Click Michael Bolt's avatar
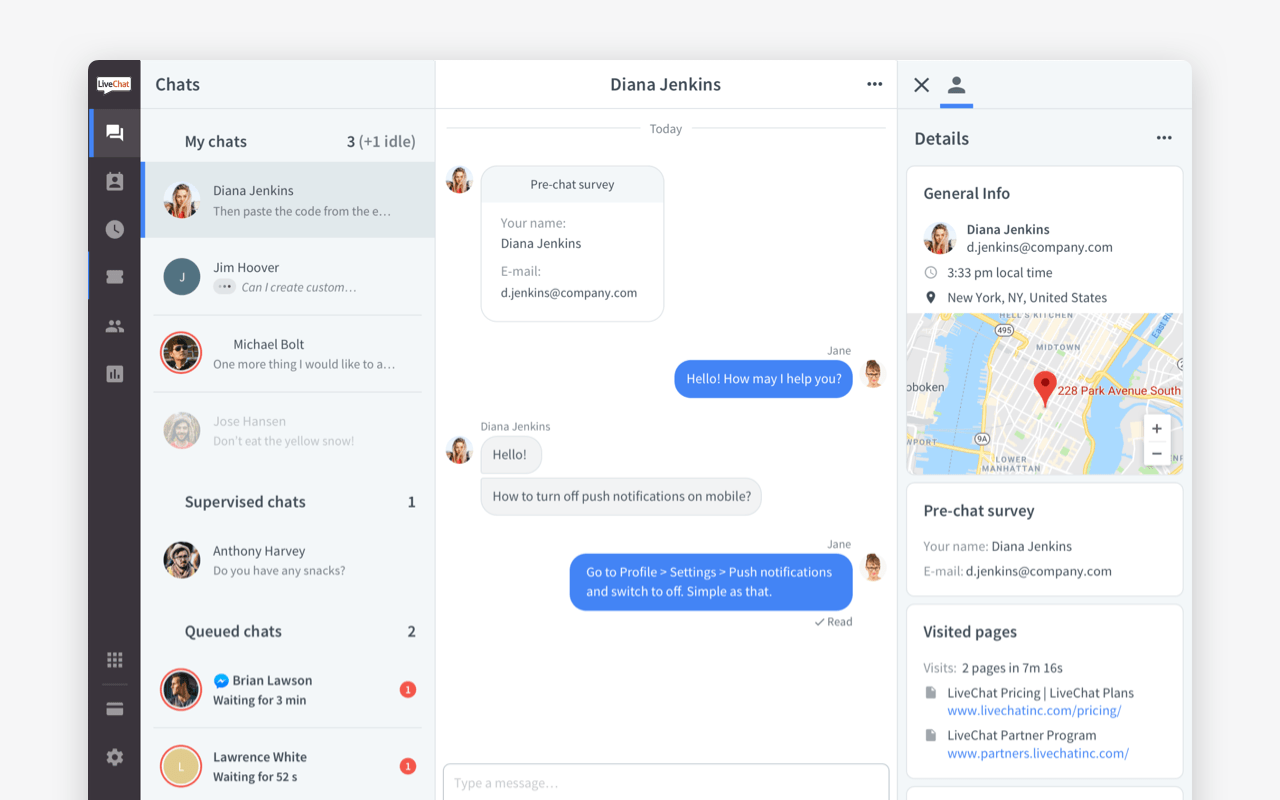Viewport: 1280px width, 800px height. pyautogui.click(x=181, y=353)
